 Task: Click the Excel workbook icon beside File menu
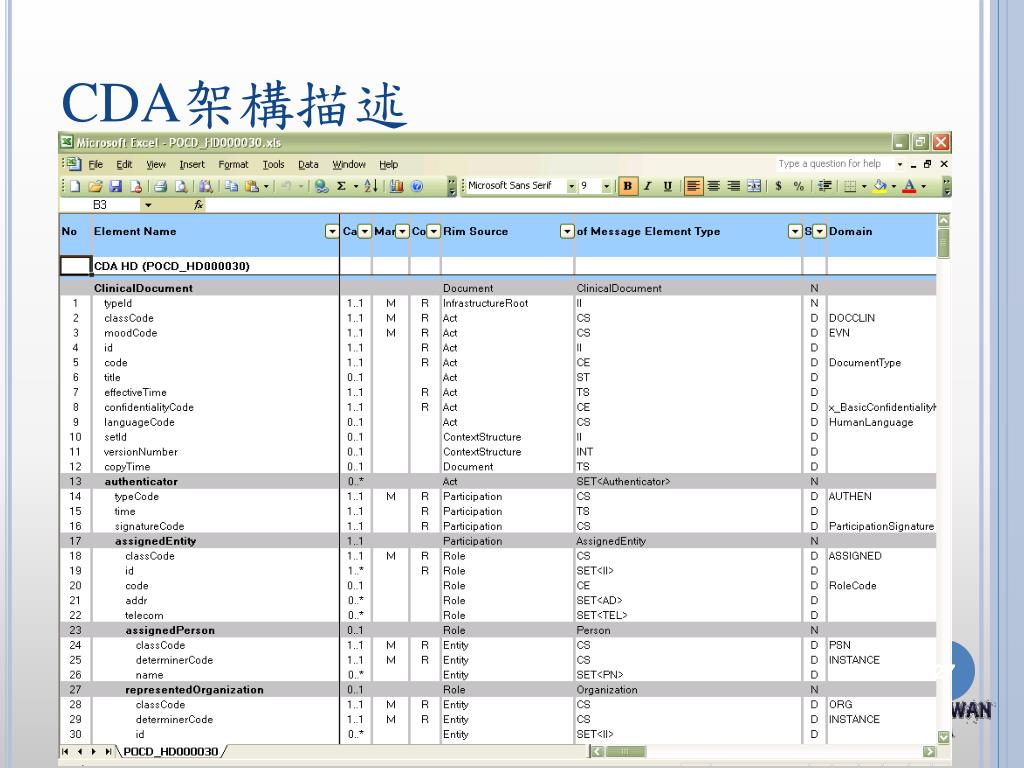pyautogui.click(x=72, y=164)
